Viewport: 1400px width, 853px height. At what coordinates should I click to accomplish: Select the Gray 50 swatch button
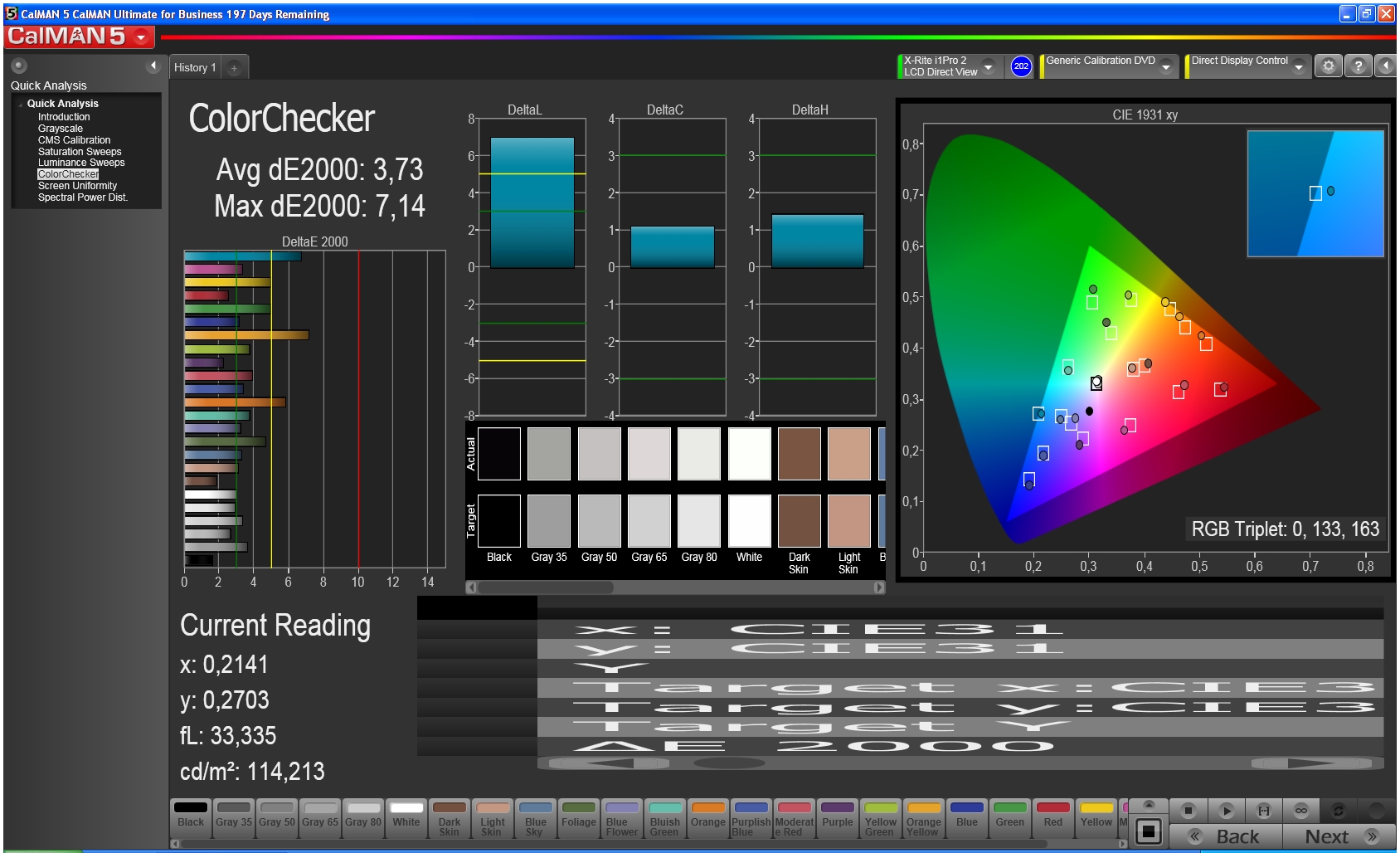(277, 819)
